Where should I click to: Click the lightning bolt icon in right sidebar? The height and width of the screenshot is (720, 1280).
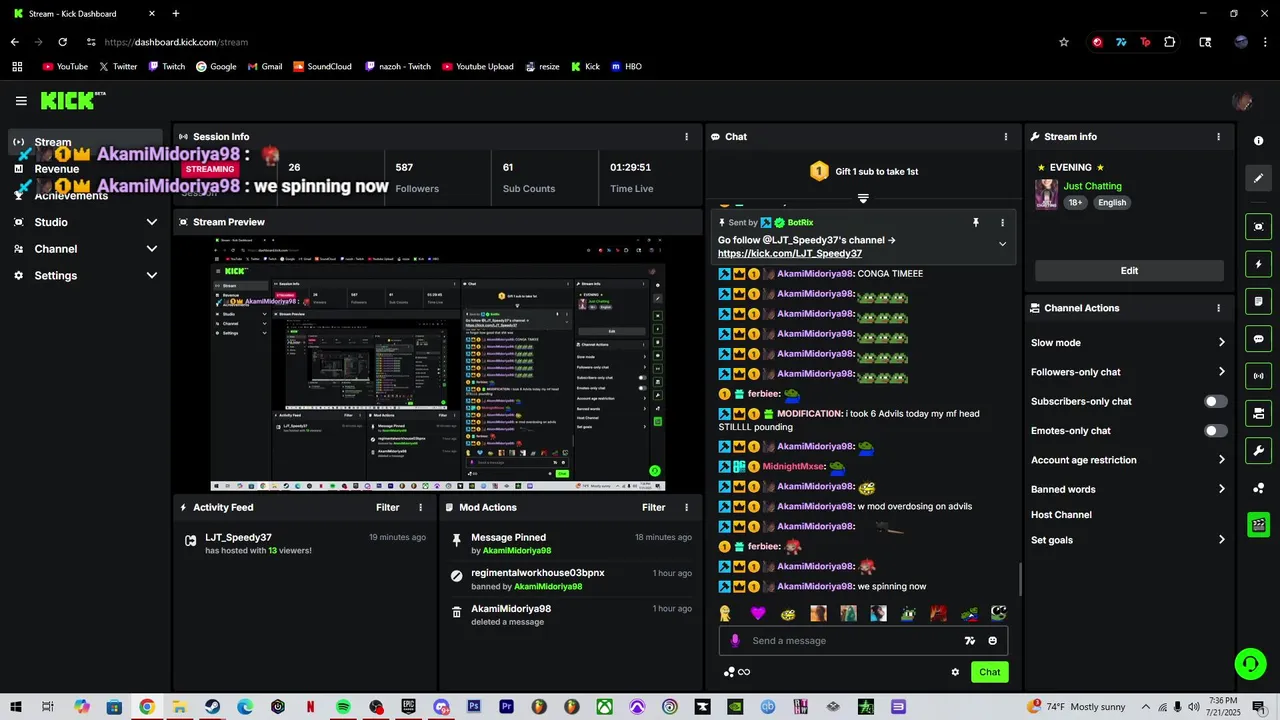pyautogui.click(x=1259, y=264)
